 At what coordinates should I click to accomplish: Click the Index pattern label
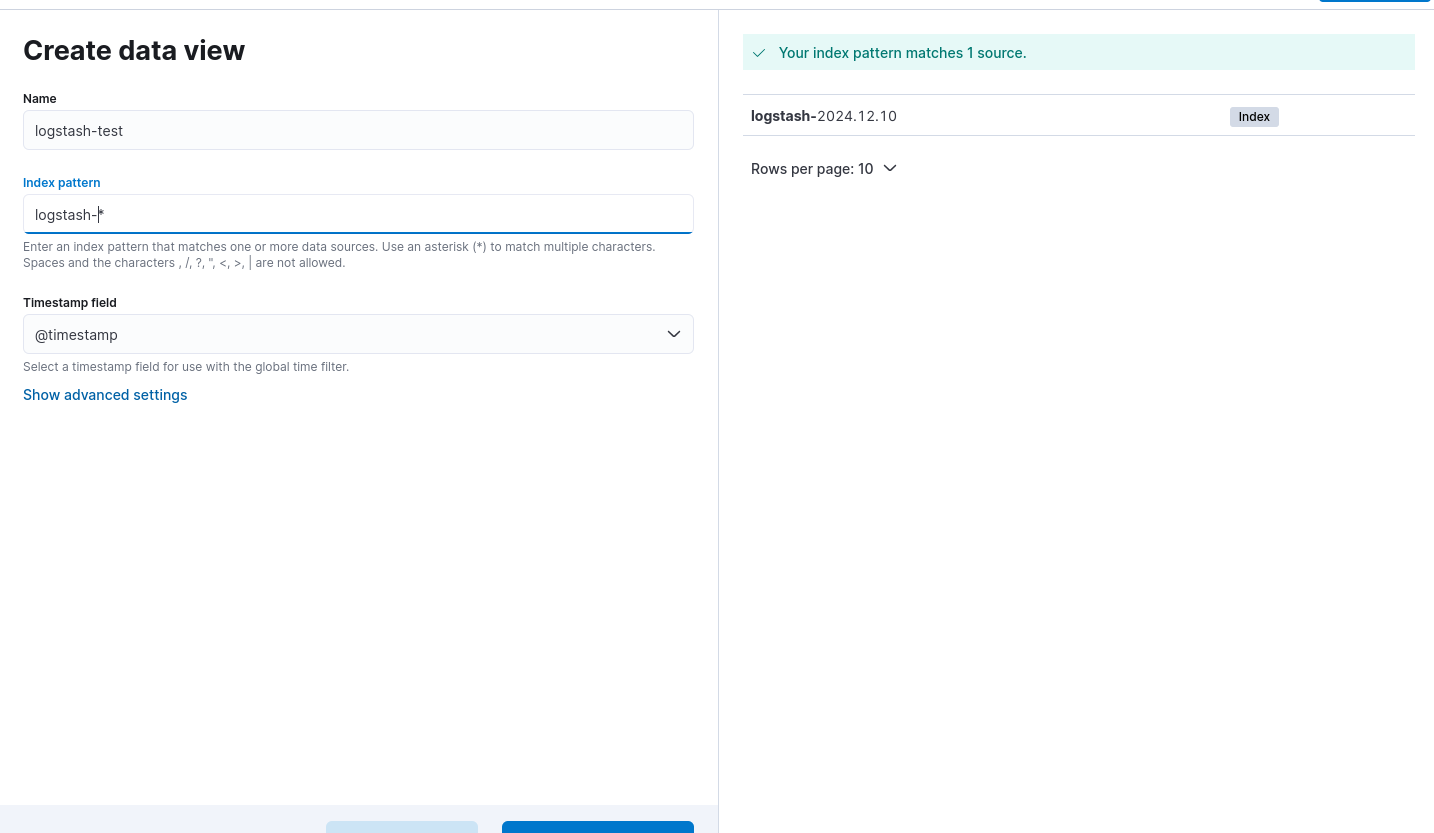(62, 183)
